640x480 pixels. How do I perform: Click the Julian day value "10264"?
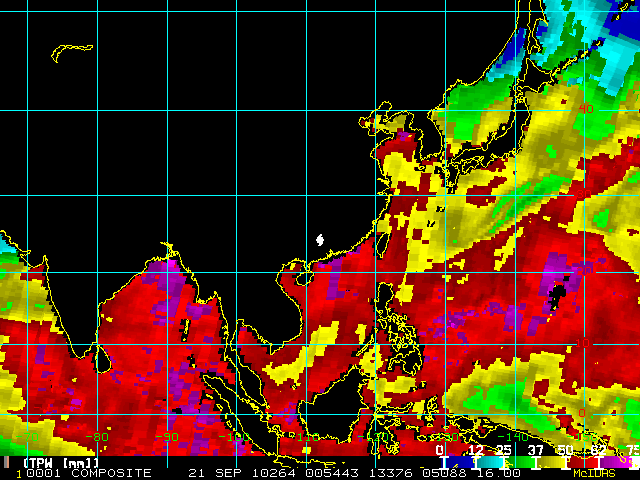point(274,473)
